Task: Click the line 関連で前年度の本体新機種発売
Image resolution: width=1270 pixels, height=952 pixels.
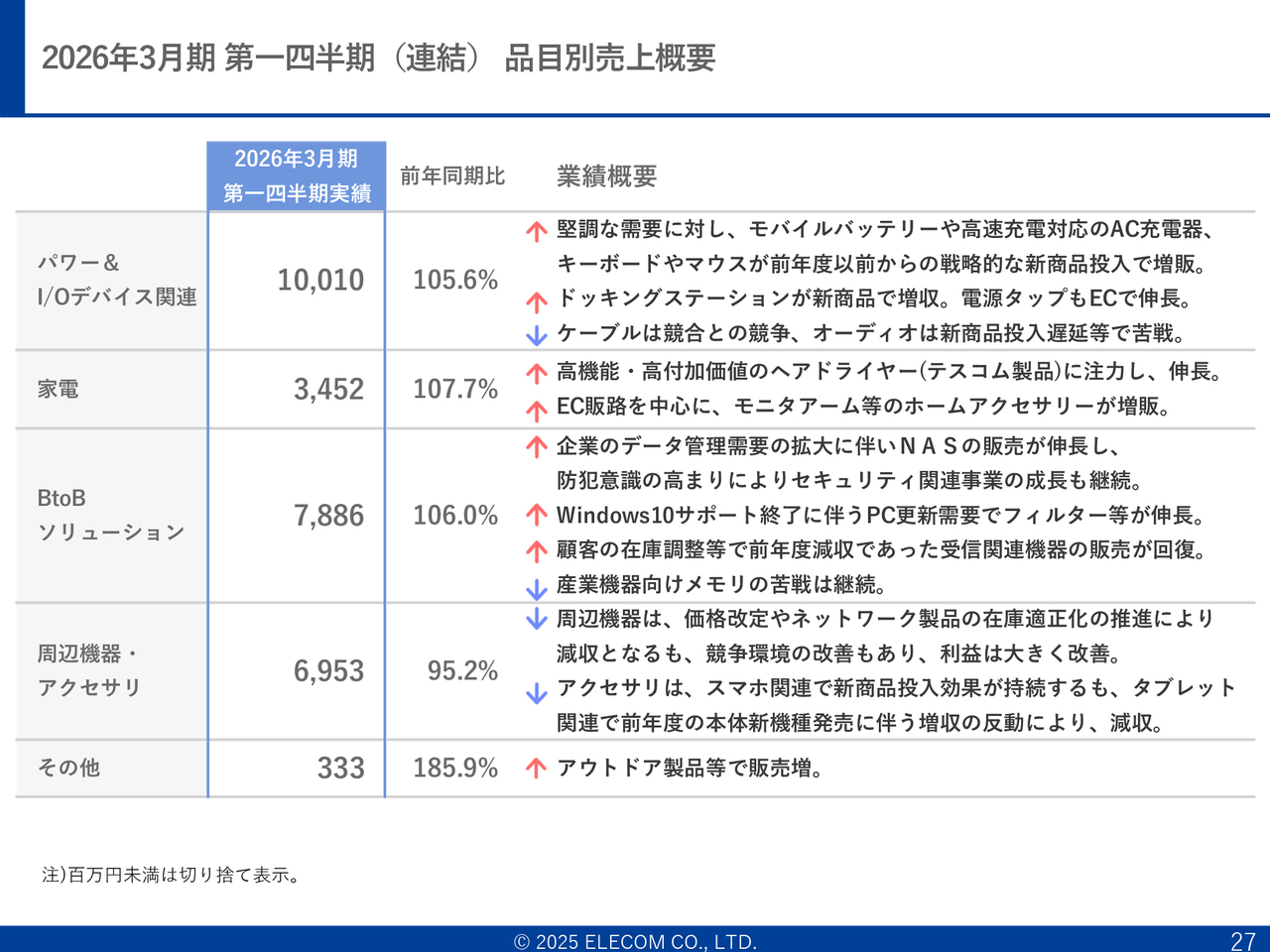Action: tap(860, 723)
